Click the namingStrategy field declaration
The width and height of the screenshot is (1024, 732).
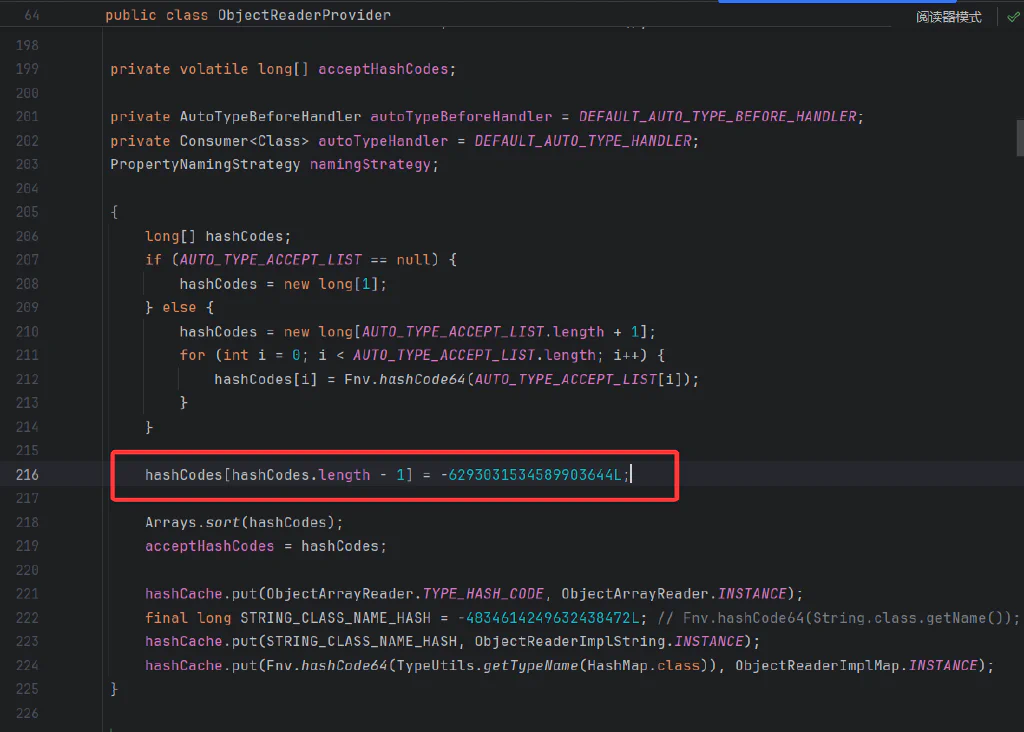click(x=370, y=165)
